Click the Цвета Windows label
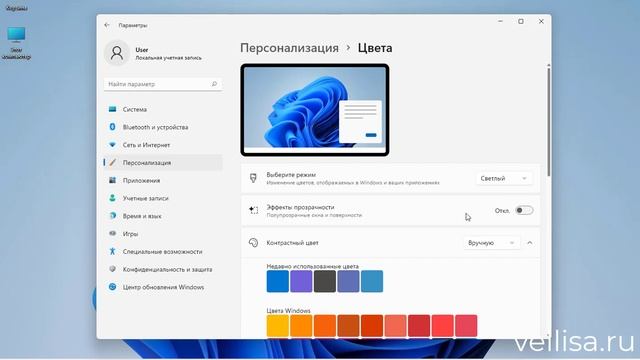This screenshot has width=640, height=360. (289, 311)
